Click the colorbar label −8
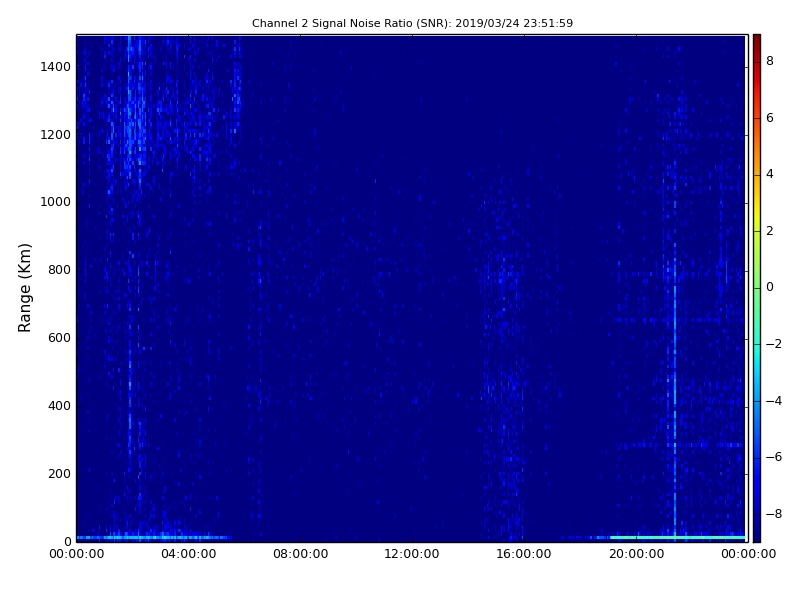The height and width of the screenshot is (600, 800). coord(773,514)
